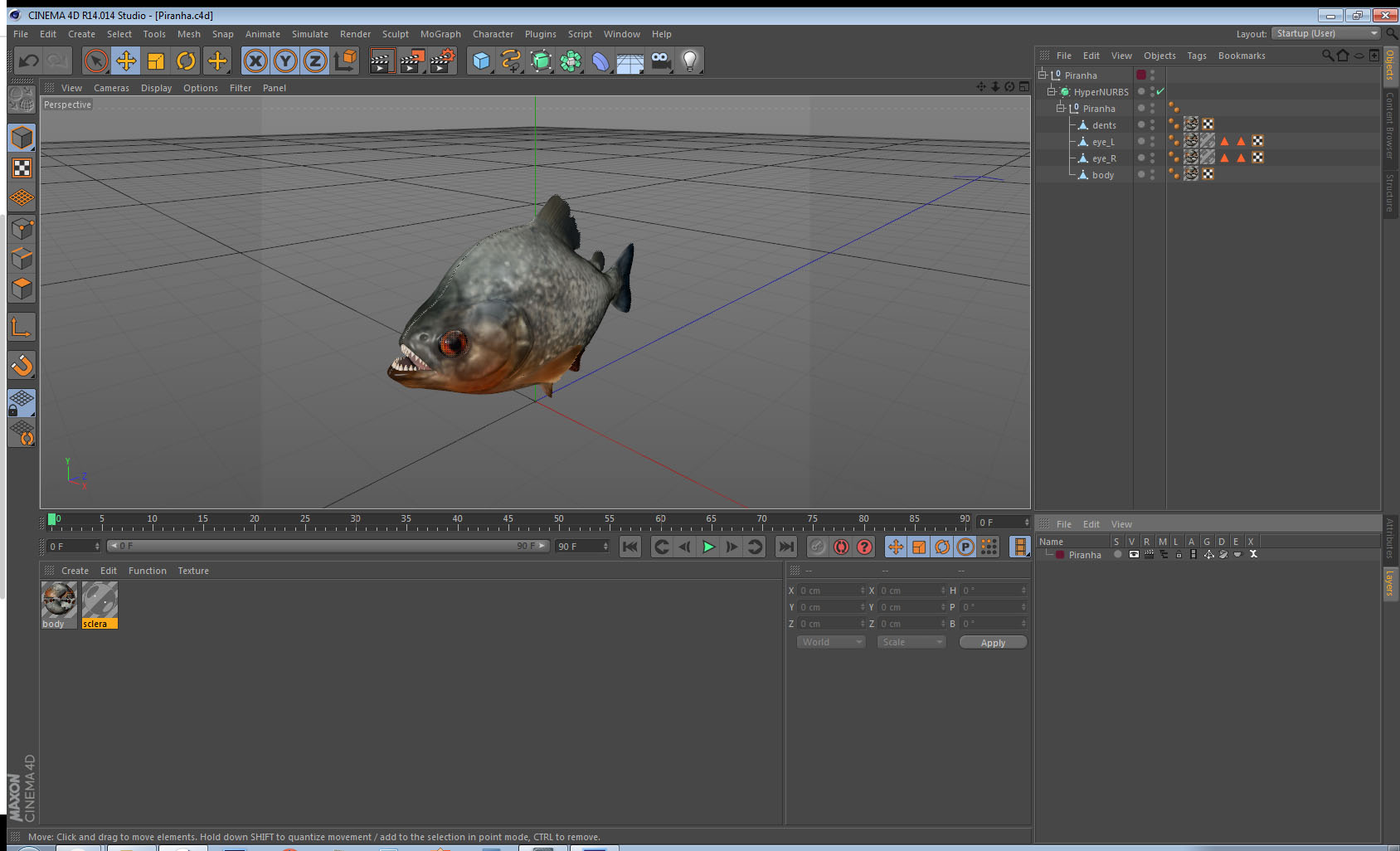This screenshot has width=1400, height=851.
Task: Collapse the top Piranha null object
Action: pyautogui.click(x=1042, y=75)
